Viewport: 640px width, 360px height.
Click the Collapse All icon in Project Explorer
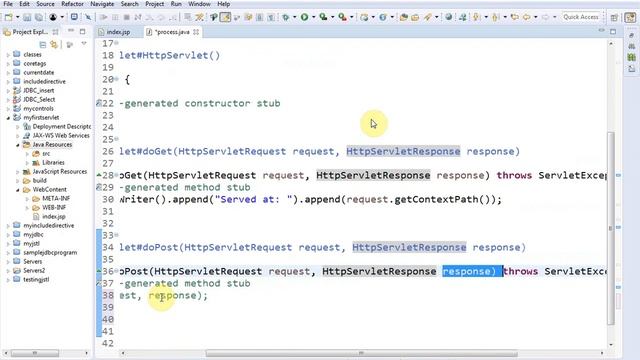tap(43, 44)
